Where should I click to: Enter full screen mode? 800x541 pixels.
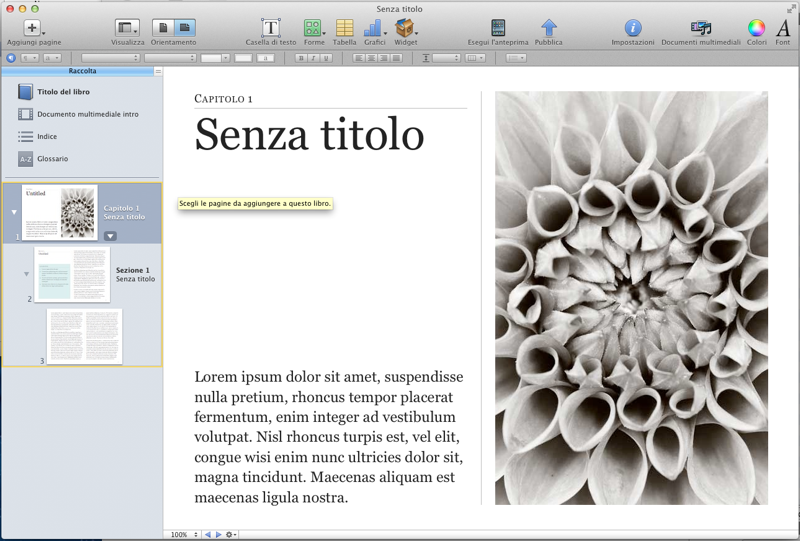click(x=790, y=9)
